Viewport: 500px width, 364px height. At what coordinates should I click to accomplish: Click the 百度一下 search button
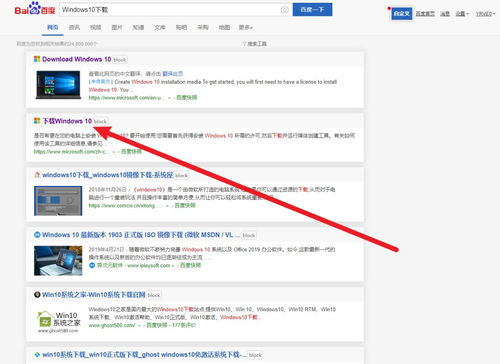point(312,10)
